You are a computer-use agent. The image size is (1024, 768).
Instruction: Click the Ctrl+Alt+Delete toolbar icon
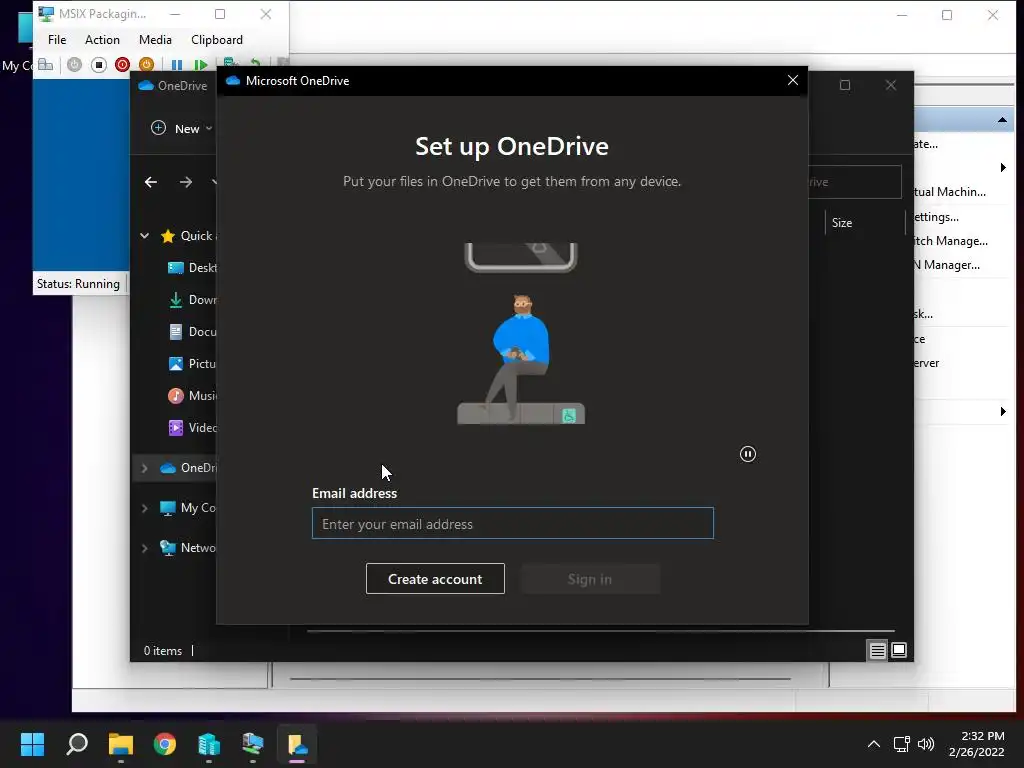pos(46,65)
